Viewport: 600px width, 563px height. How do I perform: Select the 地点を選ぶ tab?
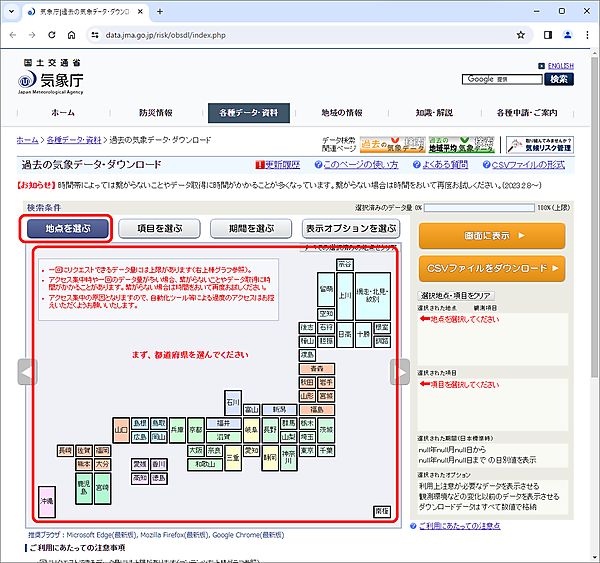[68, 228]
